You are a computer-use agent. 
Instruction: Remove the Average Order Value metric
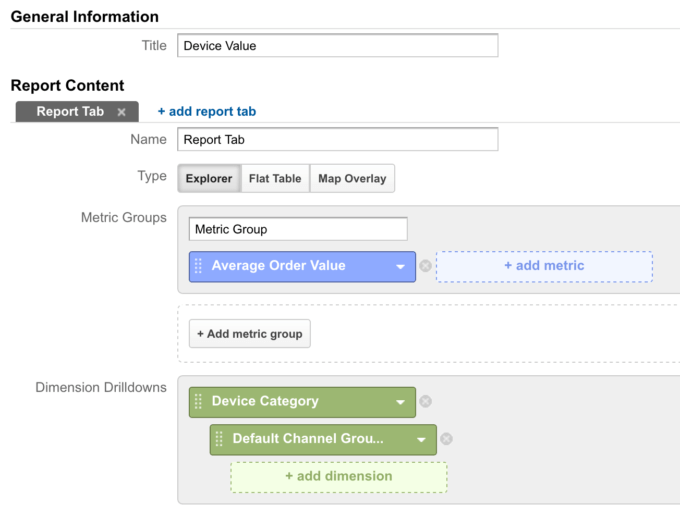tap(425, 266)
